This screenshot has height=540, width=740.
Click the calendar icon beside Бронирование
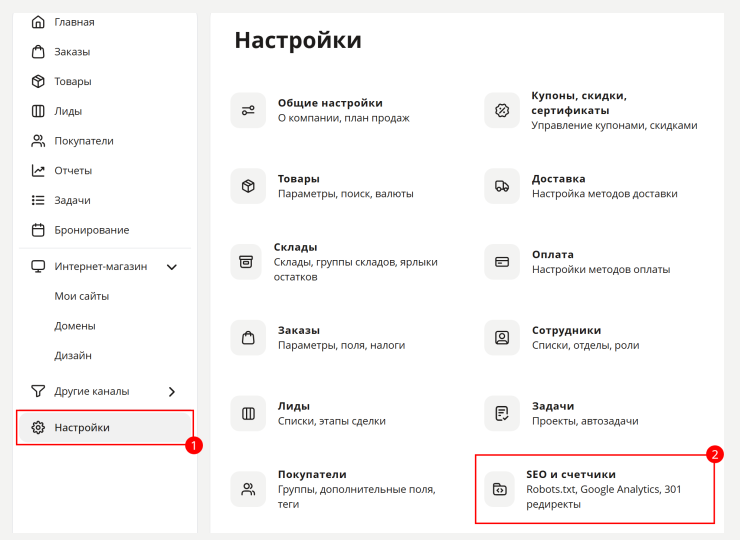point(38,230)
